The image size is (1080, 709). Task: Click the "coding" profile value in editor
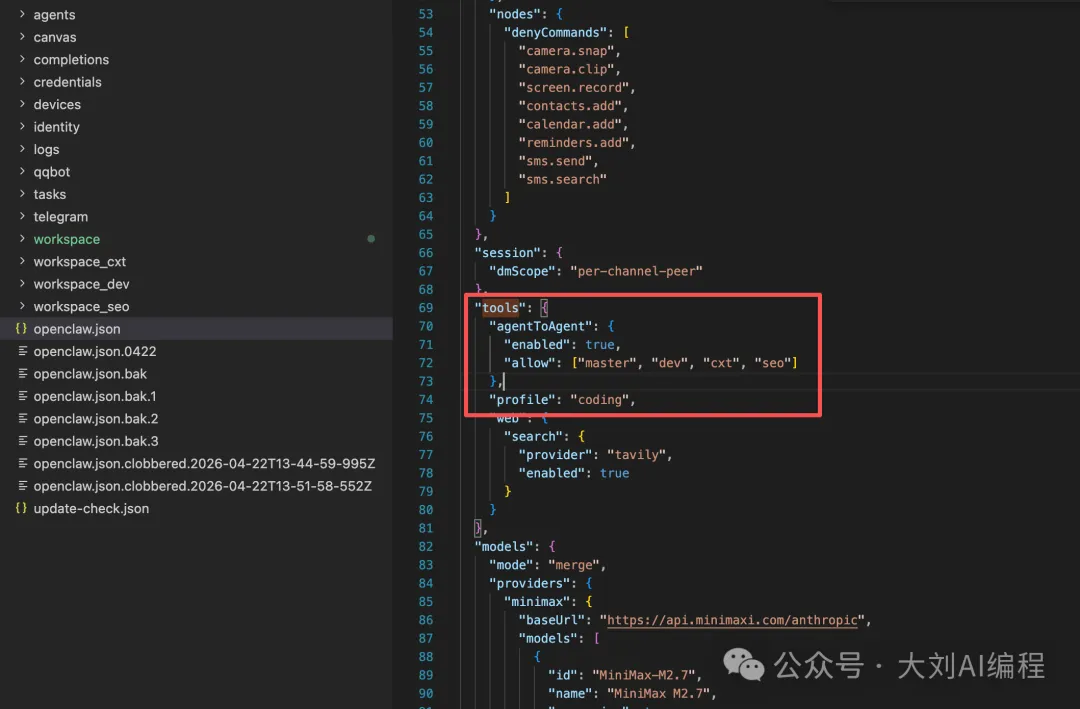pos(601,400)
